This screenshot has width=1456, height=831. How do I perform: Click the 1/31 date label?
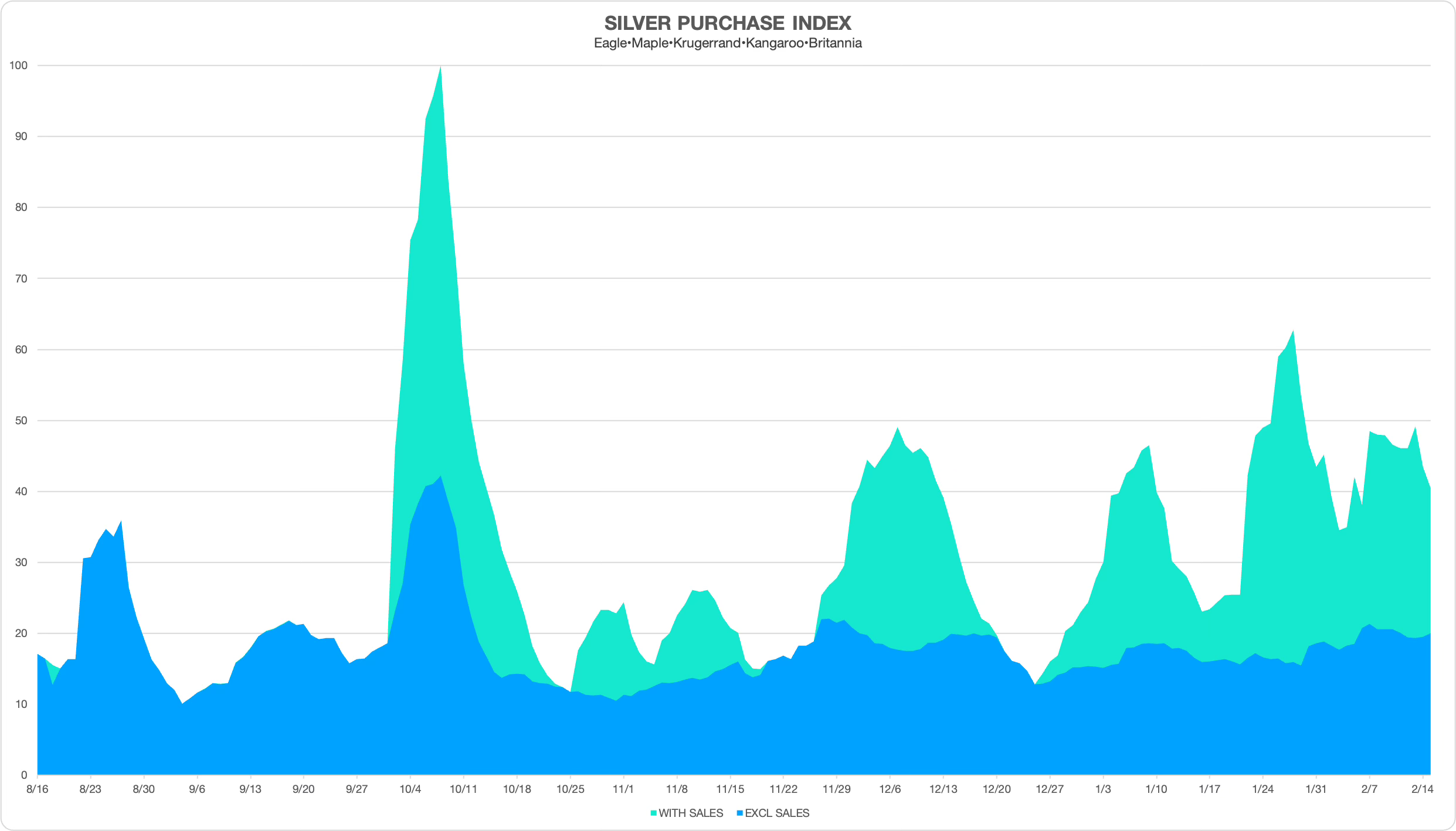pos(1316,789)
